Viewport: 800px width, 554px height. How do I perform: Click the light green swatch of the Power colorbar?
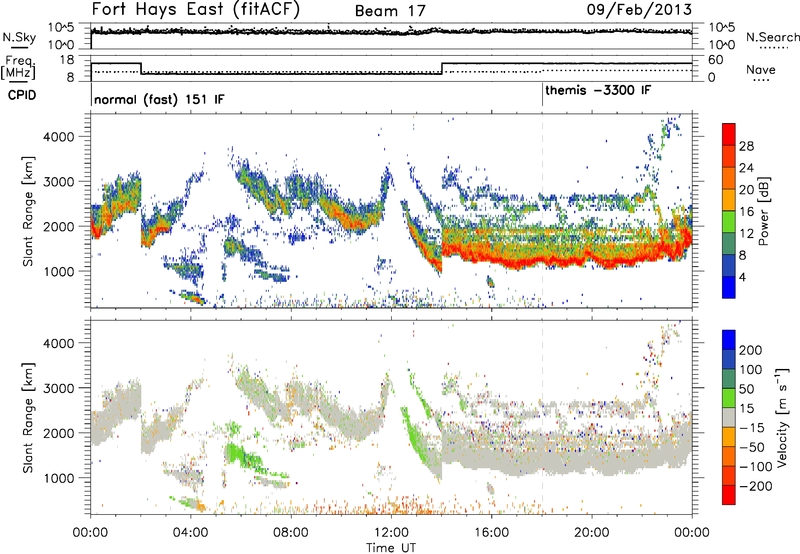pyautogui.click(x=729, y=222)
